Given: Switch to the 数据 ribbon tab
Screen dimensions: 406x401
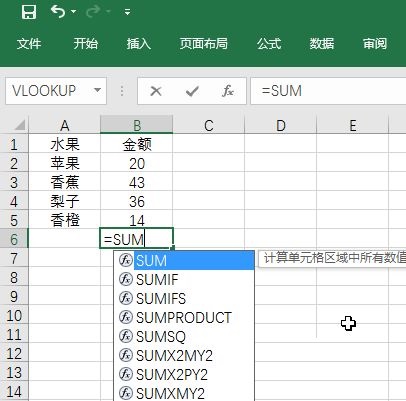Looking at the screenshot, I should [322, 44].
